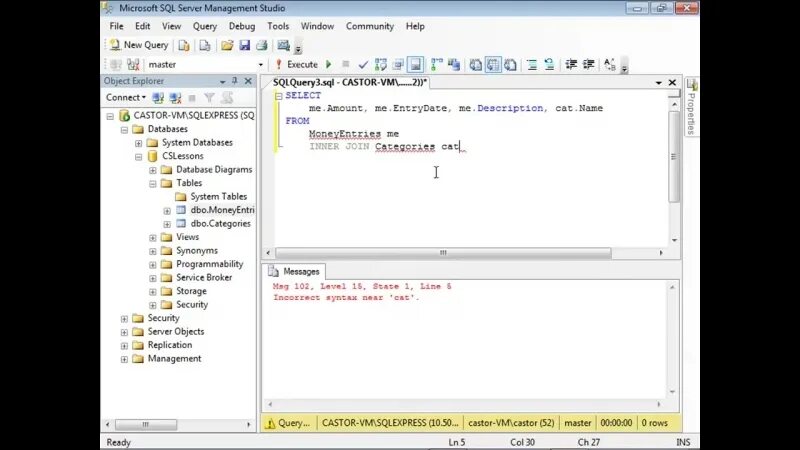
Task: Comment out the selected lines
Action: 532,64
